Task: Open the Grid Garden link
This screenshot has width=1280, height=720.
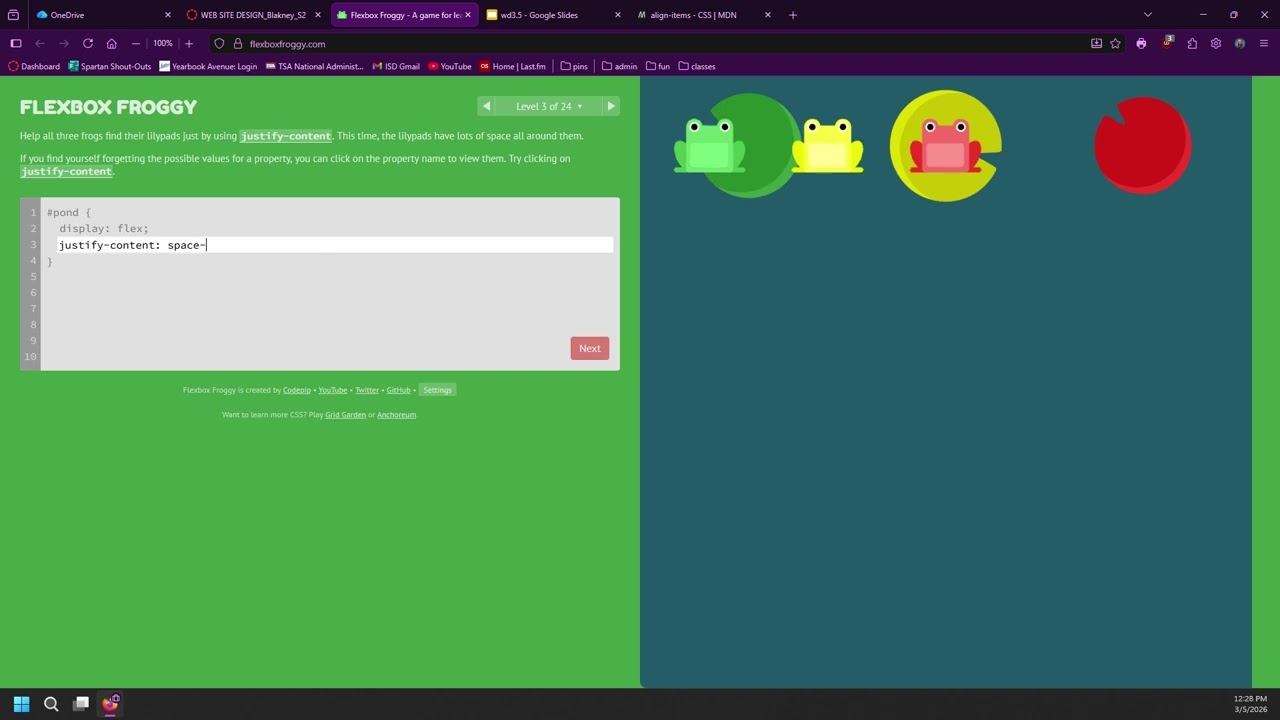Action: 345,415
